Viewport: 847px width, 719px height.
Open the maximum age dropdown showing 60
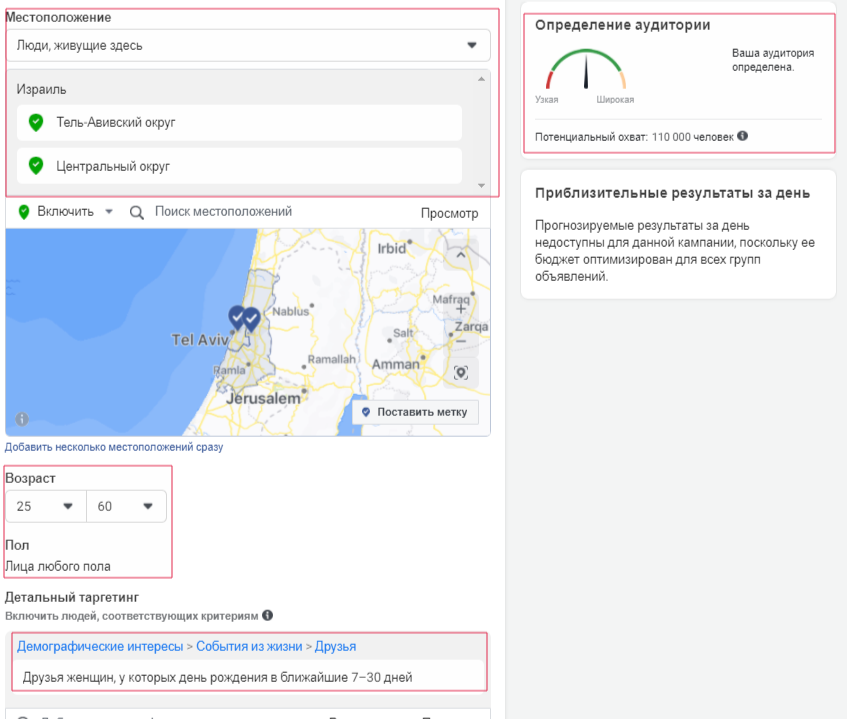[x=126, y=506]
